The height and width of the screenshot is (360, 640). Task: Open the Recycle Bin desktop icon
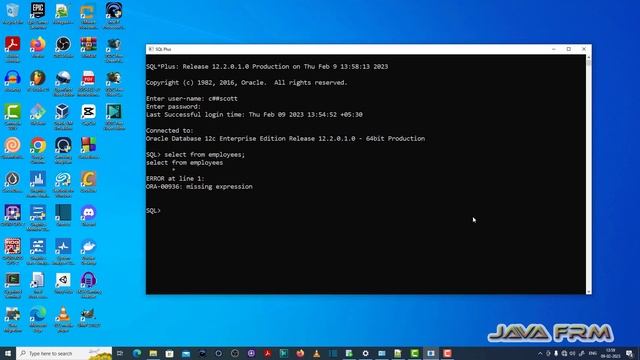point(13,14)
